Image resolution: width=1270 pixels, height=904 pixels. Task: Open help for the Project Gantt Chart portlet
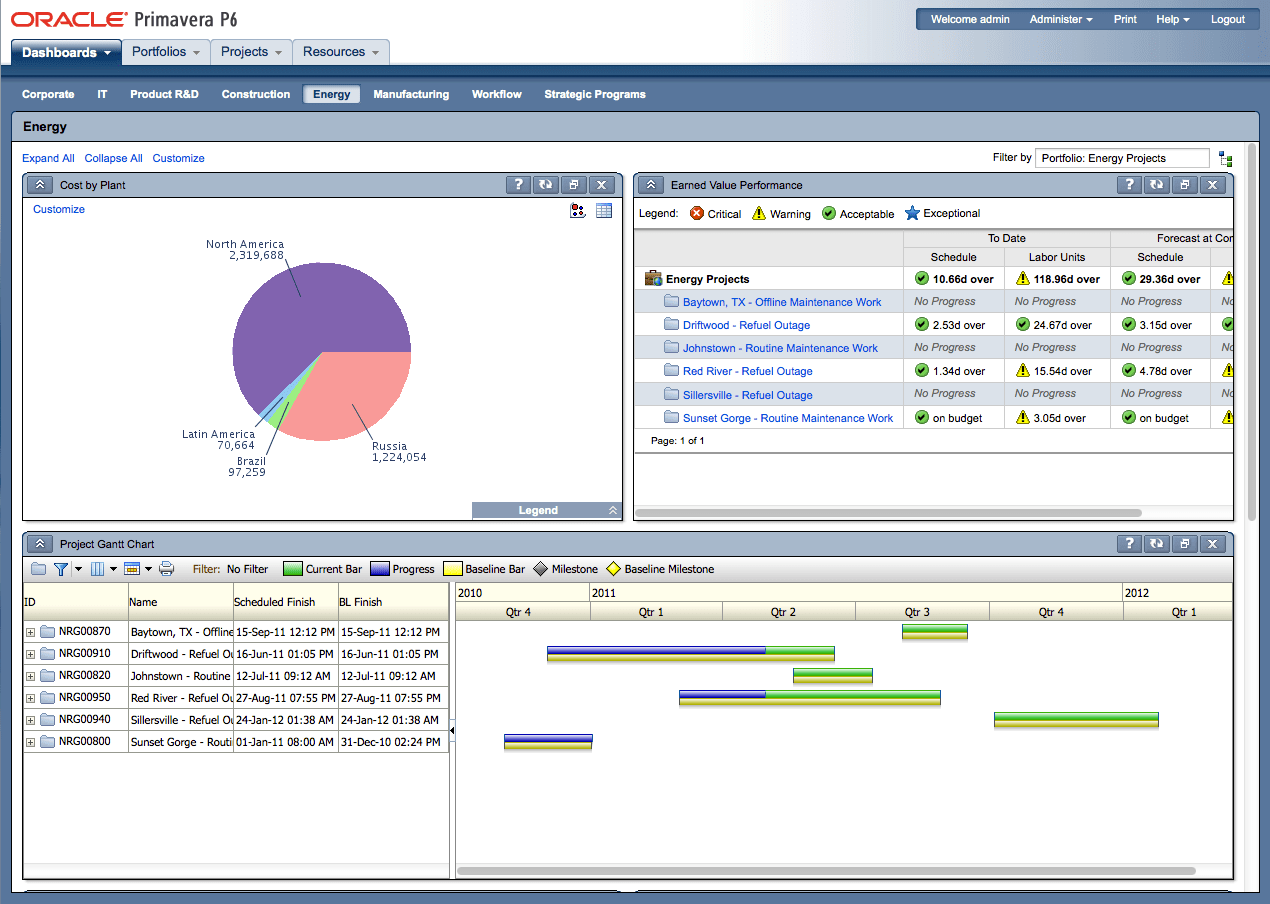pos(1129,543)
